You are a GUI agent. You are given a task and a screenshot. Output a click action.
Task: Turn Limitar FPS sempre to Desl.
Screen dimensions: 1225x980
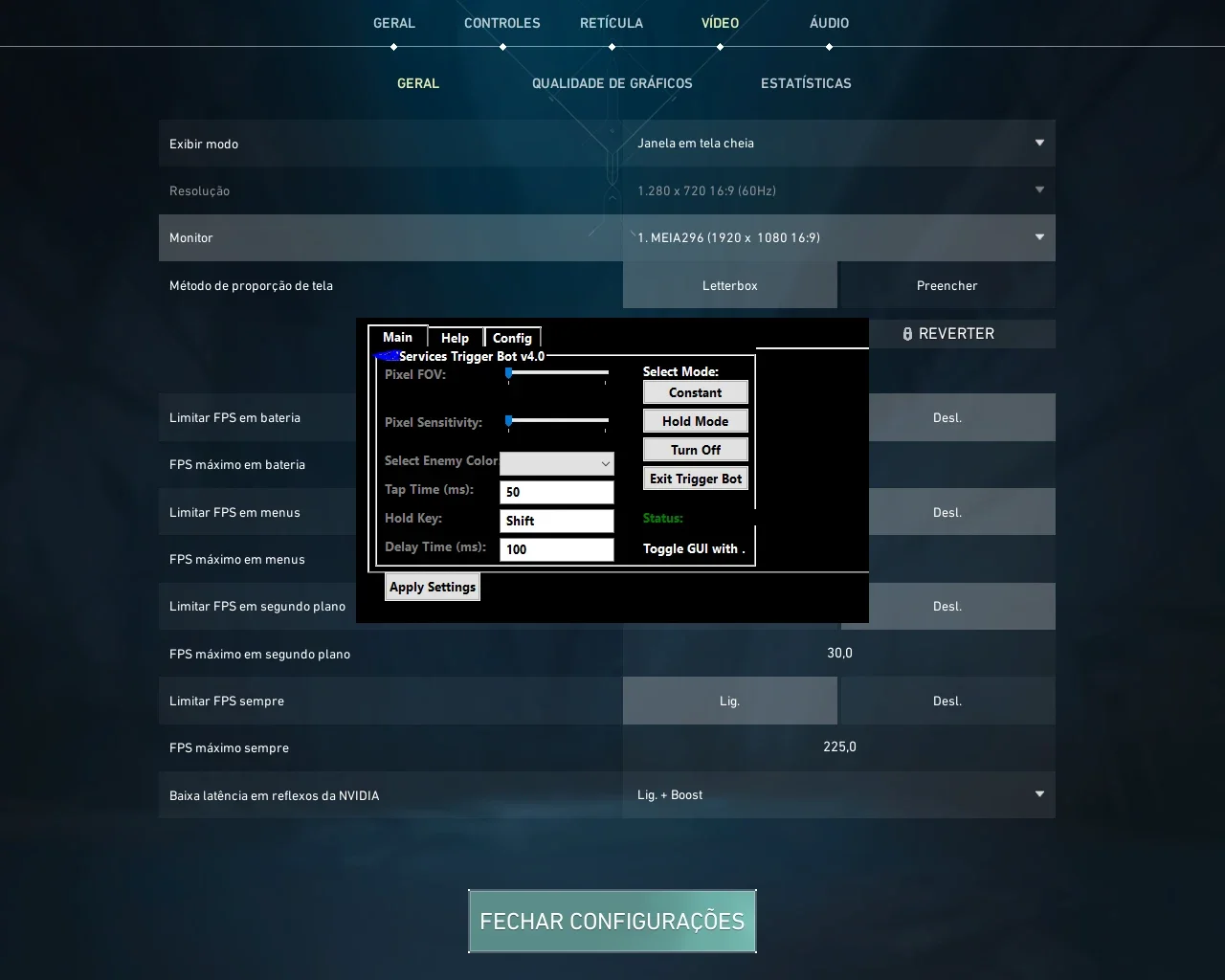947,701
